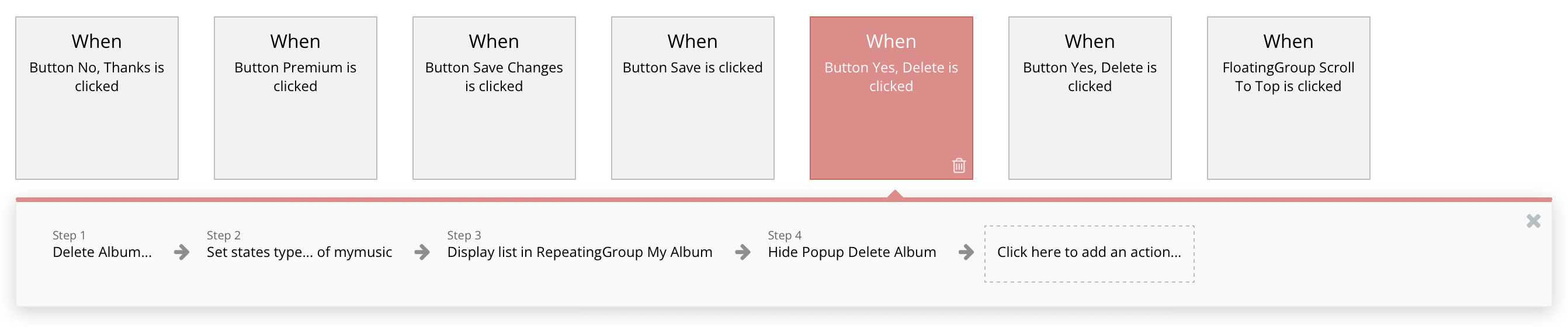
Task: Open the 'Button Save is clicked' event
Action: 692,98
